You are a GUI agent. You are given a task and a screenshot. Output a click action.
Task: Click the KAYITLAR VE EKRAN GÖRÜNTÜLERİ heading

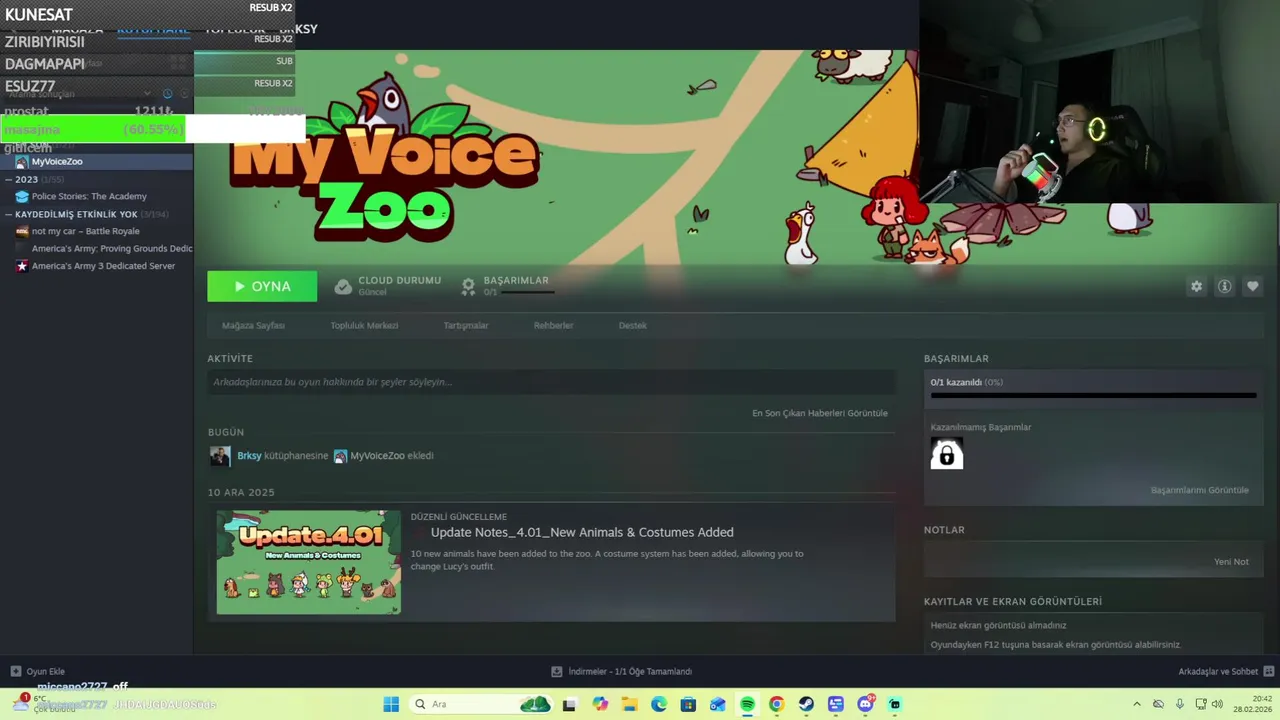tap(1013, 601)
